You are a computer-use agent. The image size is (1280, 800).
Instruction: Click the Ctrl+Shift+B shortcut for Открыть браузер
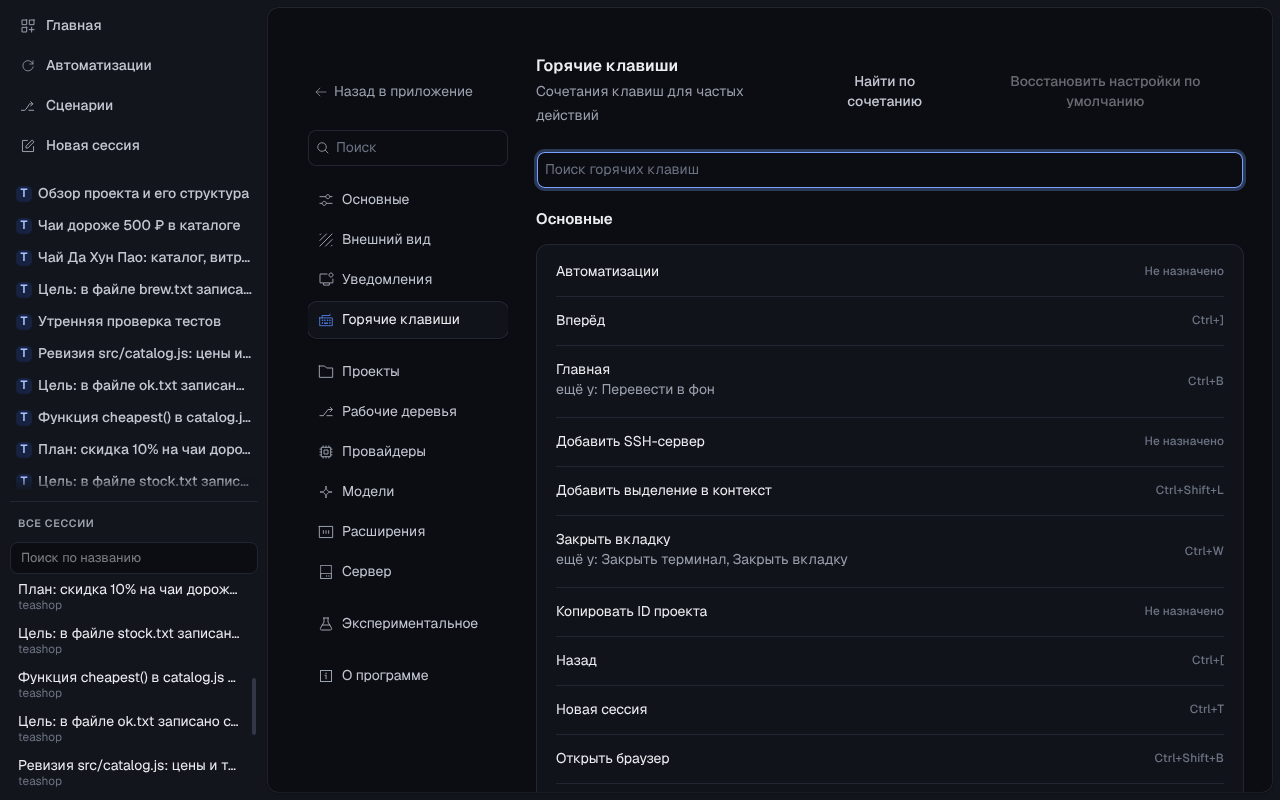pos(1189,759)
